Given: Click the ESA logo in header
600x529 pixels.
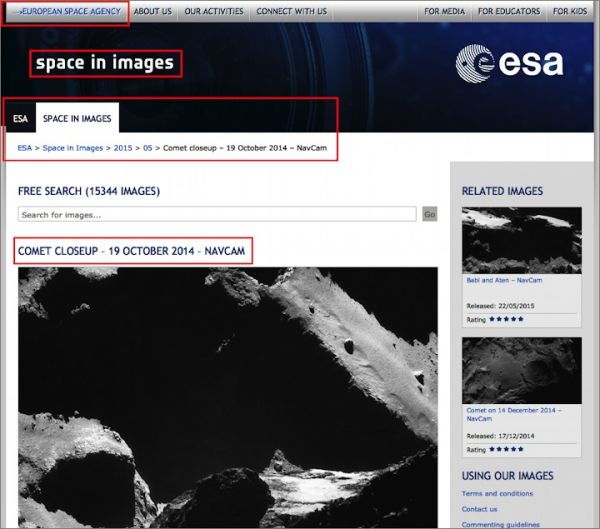Looking at the screenshot, I should pyautogui.click(x=509, y=65).
